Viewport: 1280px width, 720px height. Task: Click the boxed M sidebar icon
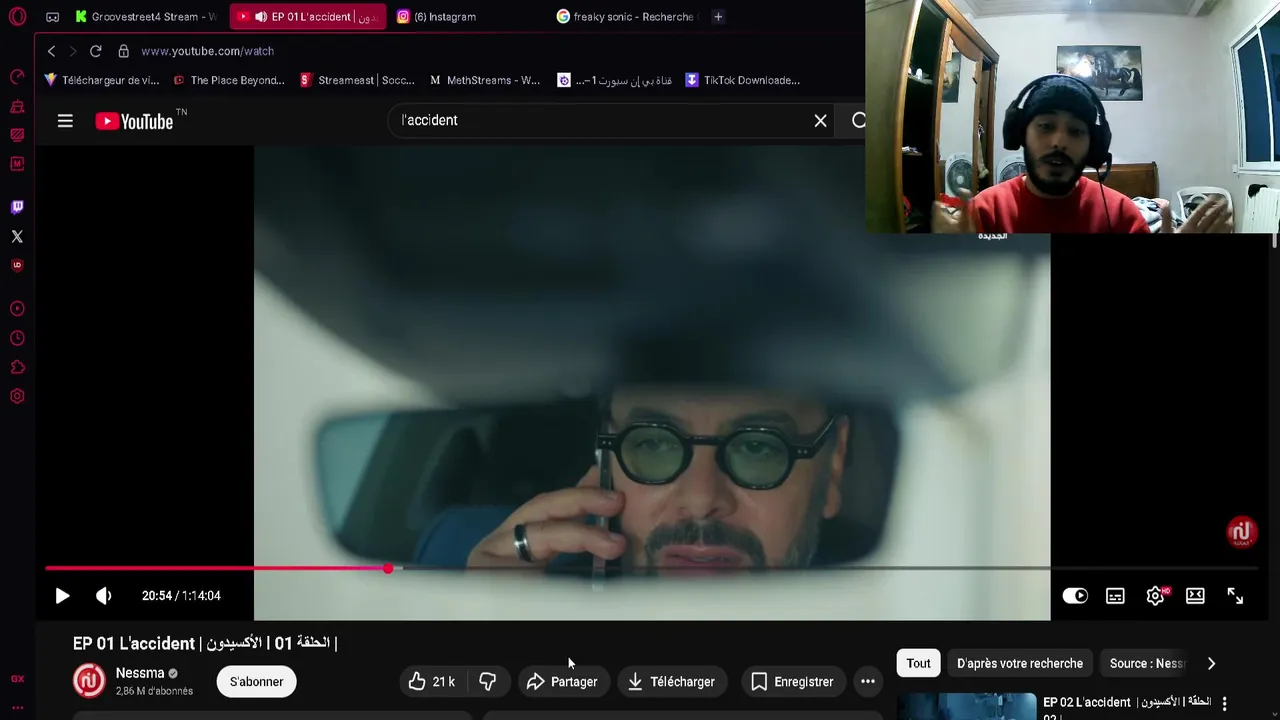[17, 163]
